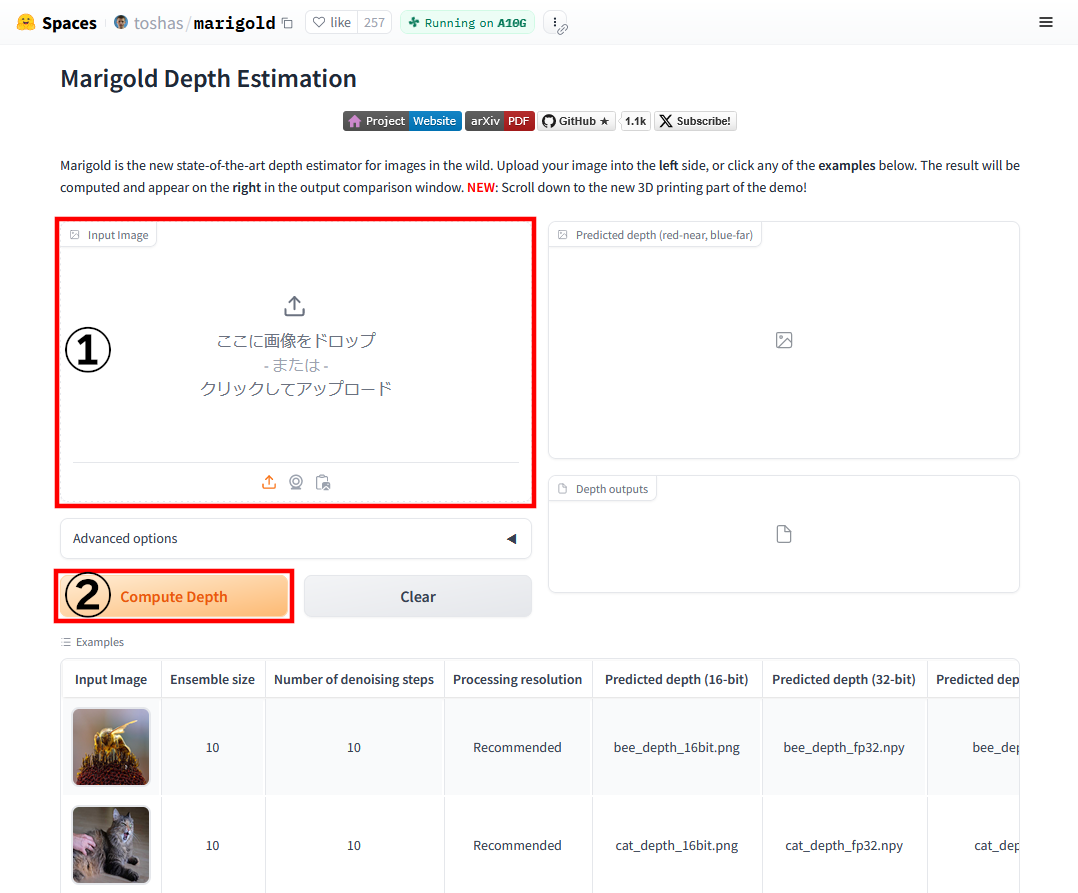
Task: Click the upload source icon under Input Image
Action: tap(269, 482)
